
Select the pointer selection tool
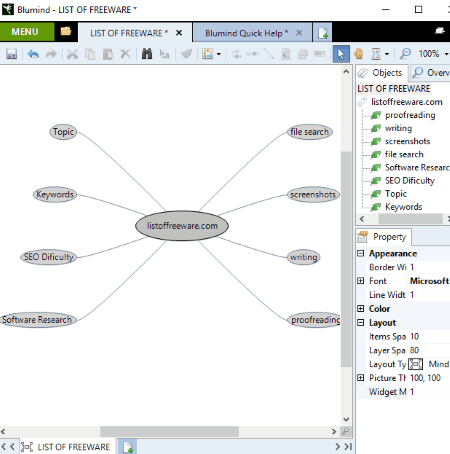tap(341, 54)
